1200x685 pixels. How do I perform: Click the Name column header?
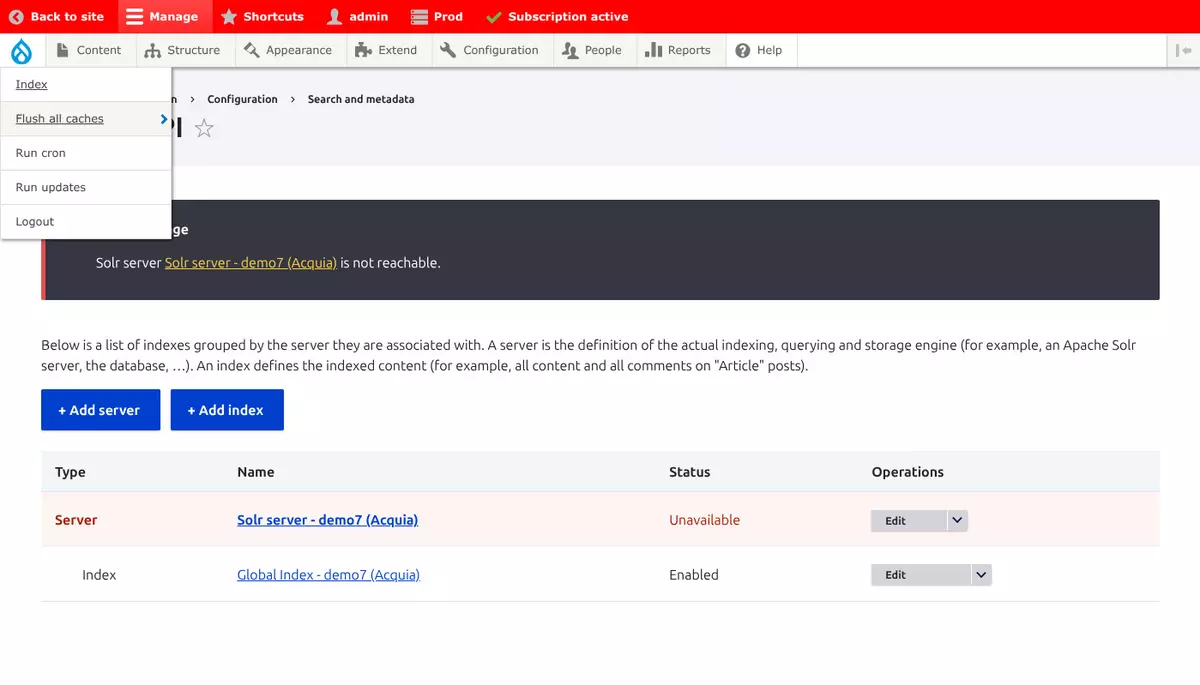tap(255, 472)
